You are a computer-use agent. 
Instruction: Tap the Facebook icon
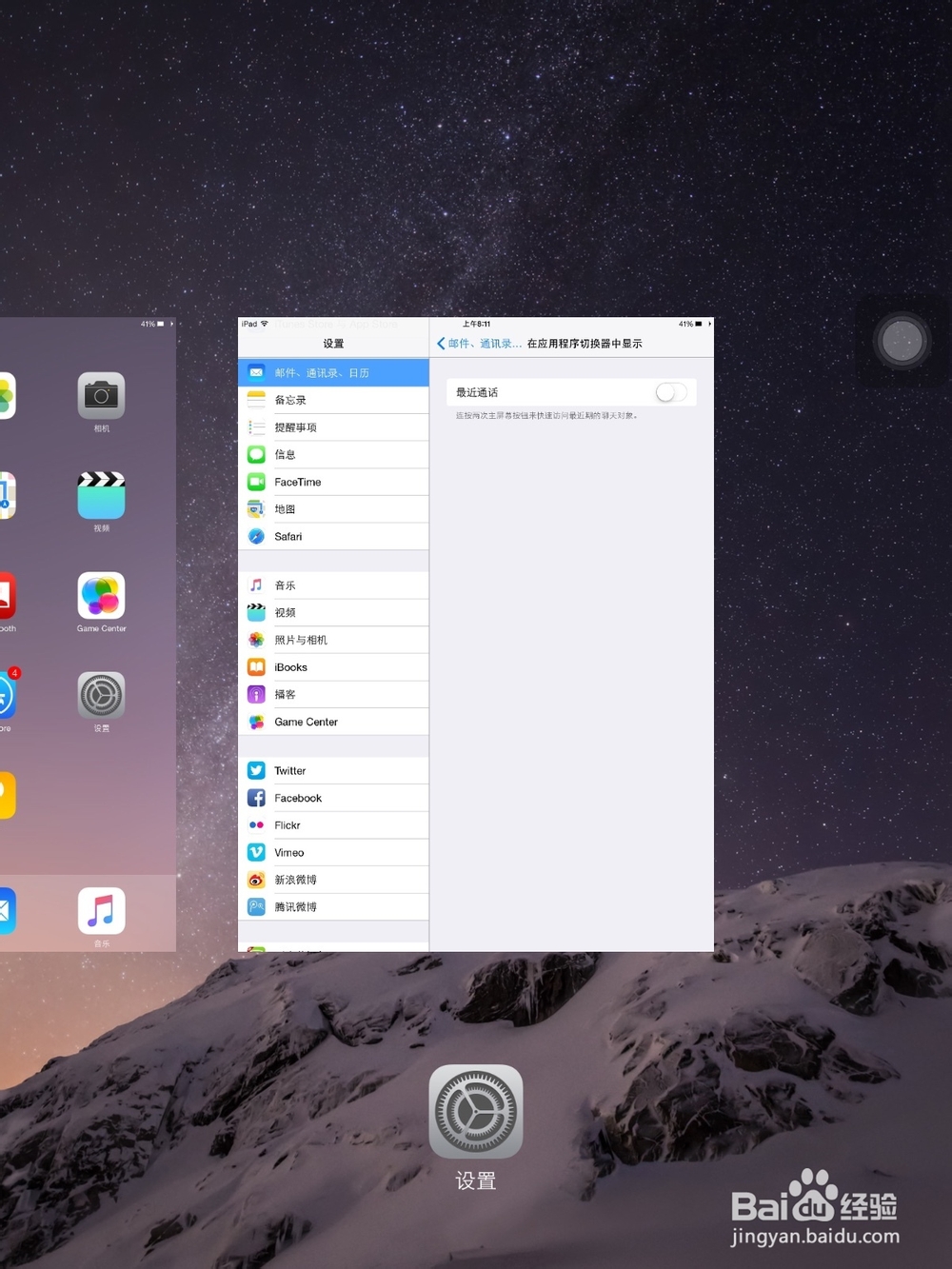256,798
